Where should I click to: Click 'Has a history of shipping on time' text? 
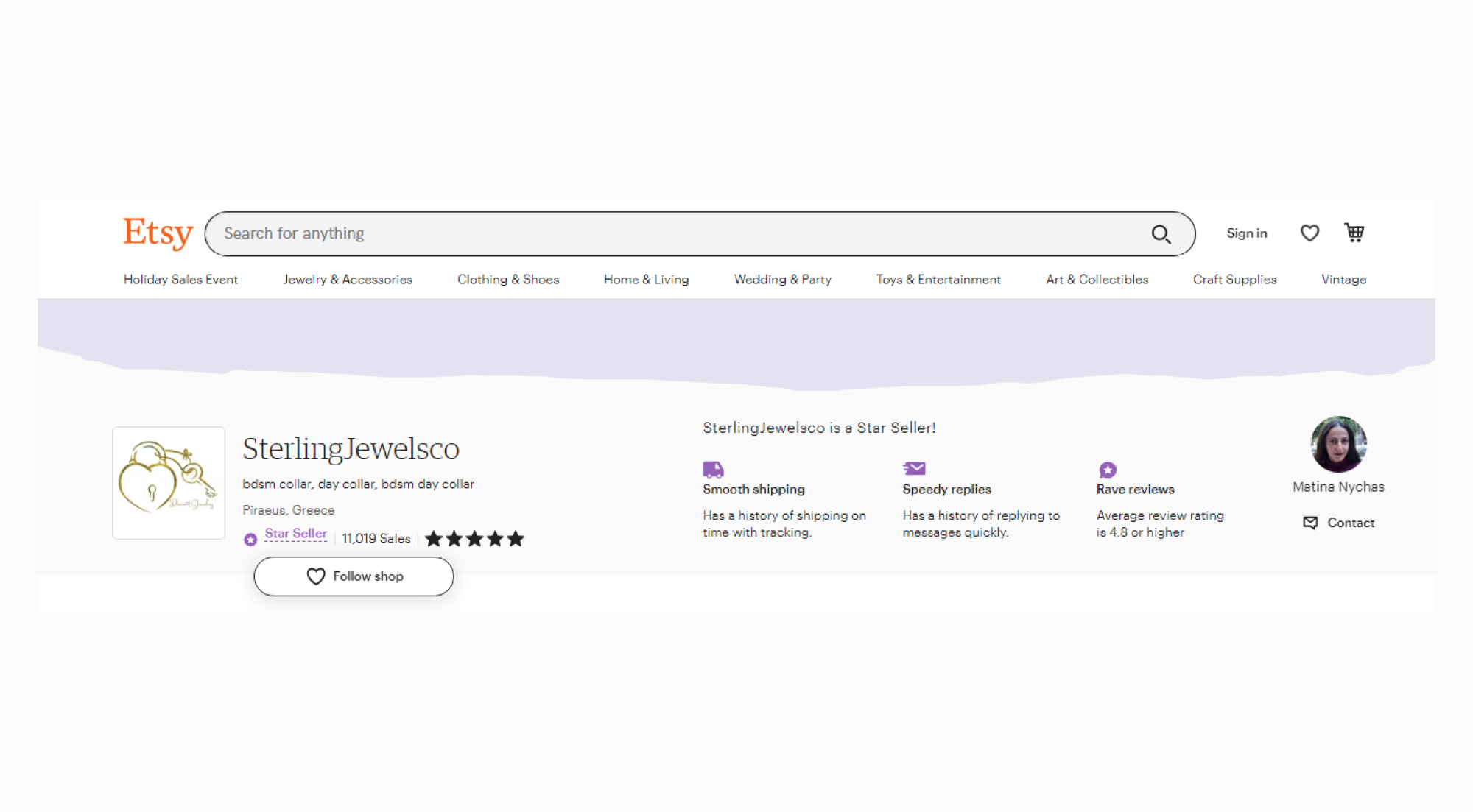pyautogui.click(x=784, y=524)
